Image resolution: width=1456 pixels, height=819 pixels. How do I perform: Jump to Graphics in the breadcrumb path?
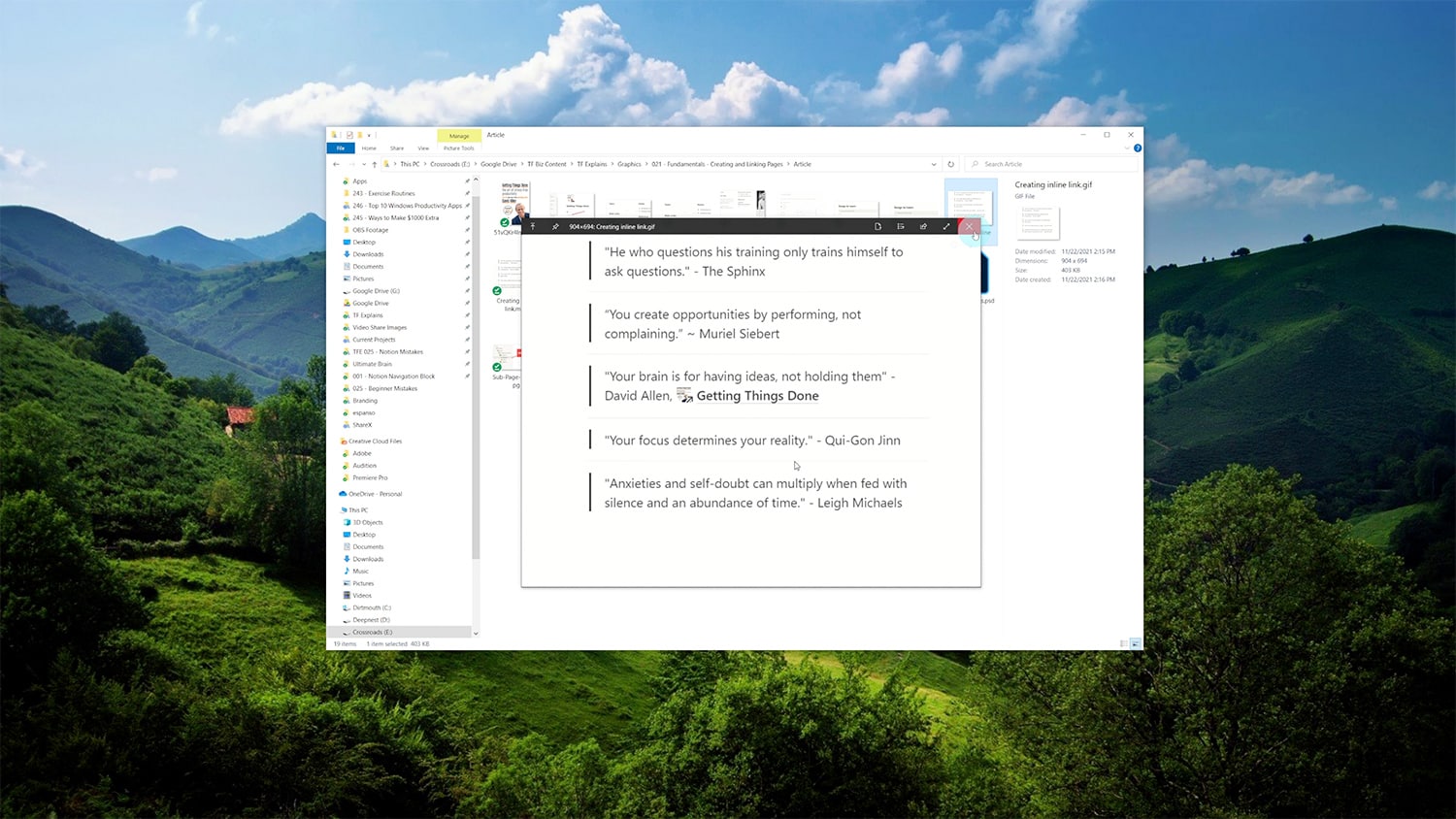(x=629, y=164)
